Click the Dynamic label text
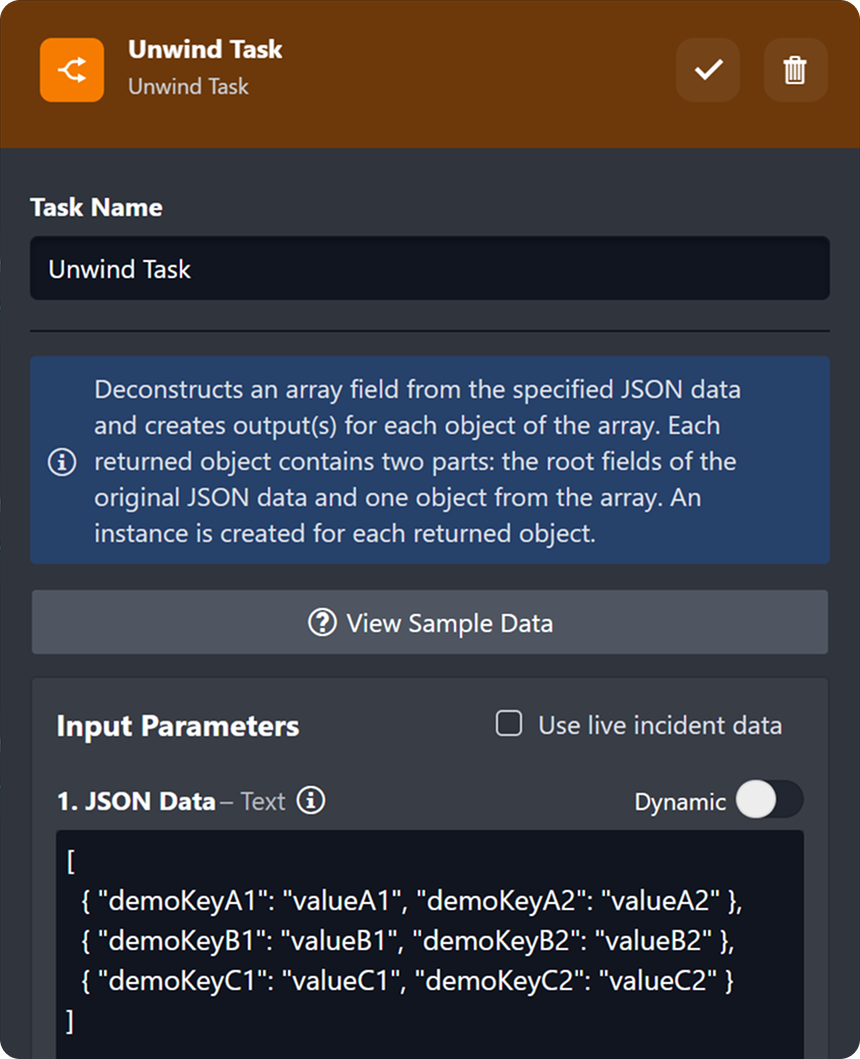The height and width of the screenshot is (1059, 860). pyautogui.click(x=680, y=801)
